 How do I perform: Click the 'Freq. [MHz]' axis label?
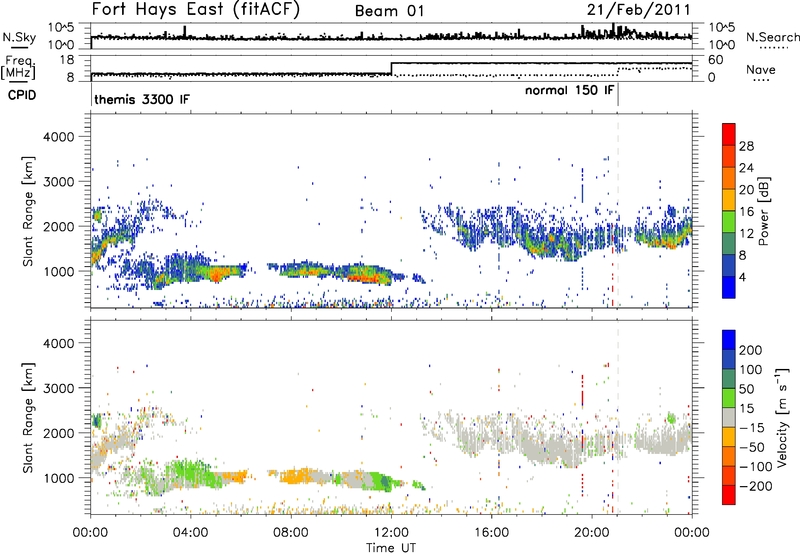click(18, 68)
